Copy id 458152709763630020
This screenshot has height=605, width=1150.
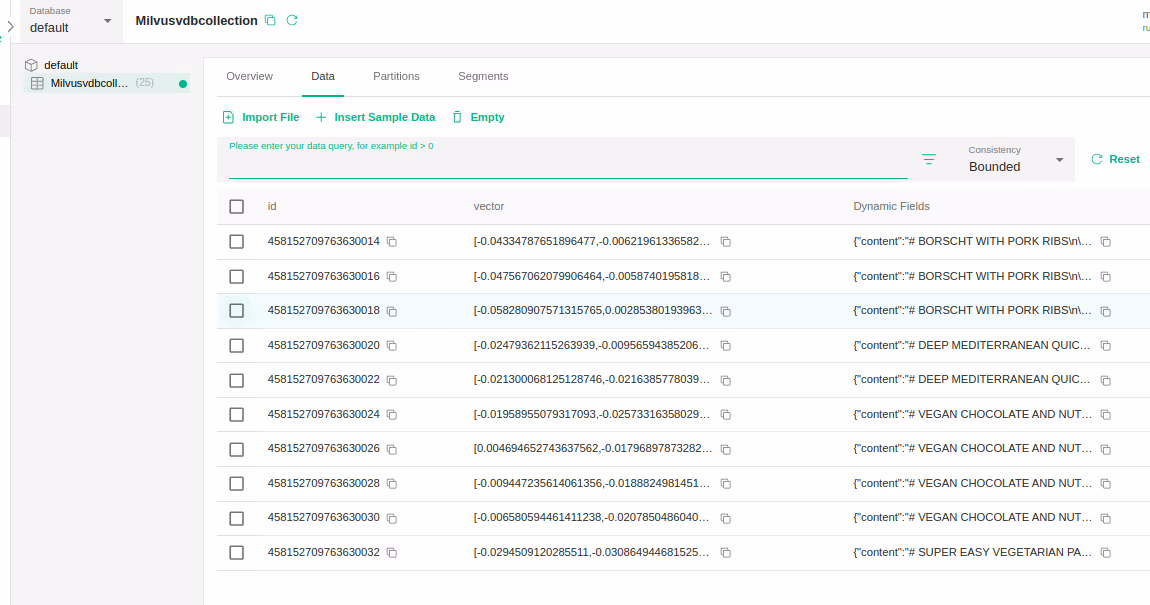click(x=392, y=345)
